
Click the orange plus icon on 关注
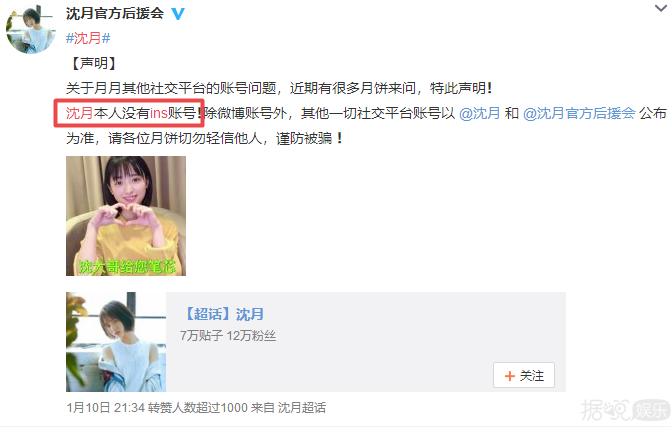509,376
